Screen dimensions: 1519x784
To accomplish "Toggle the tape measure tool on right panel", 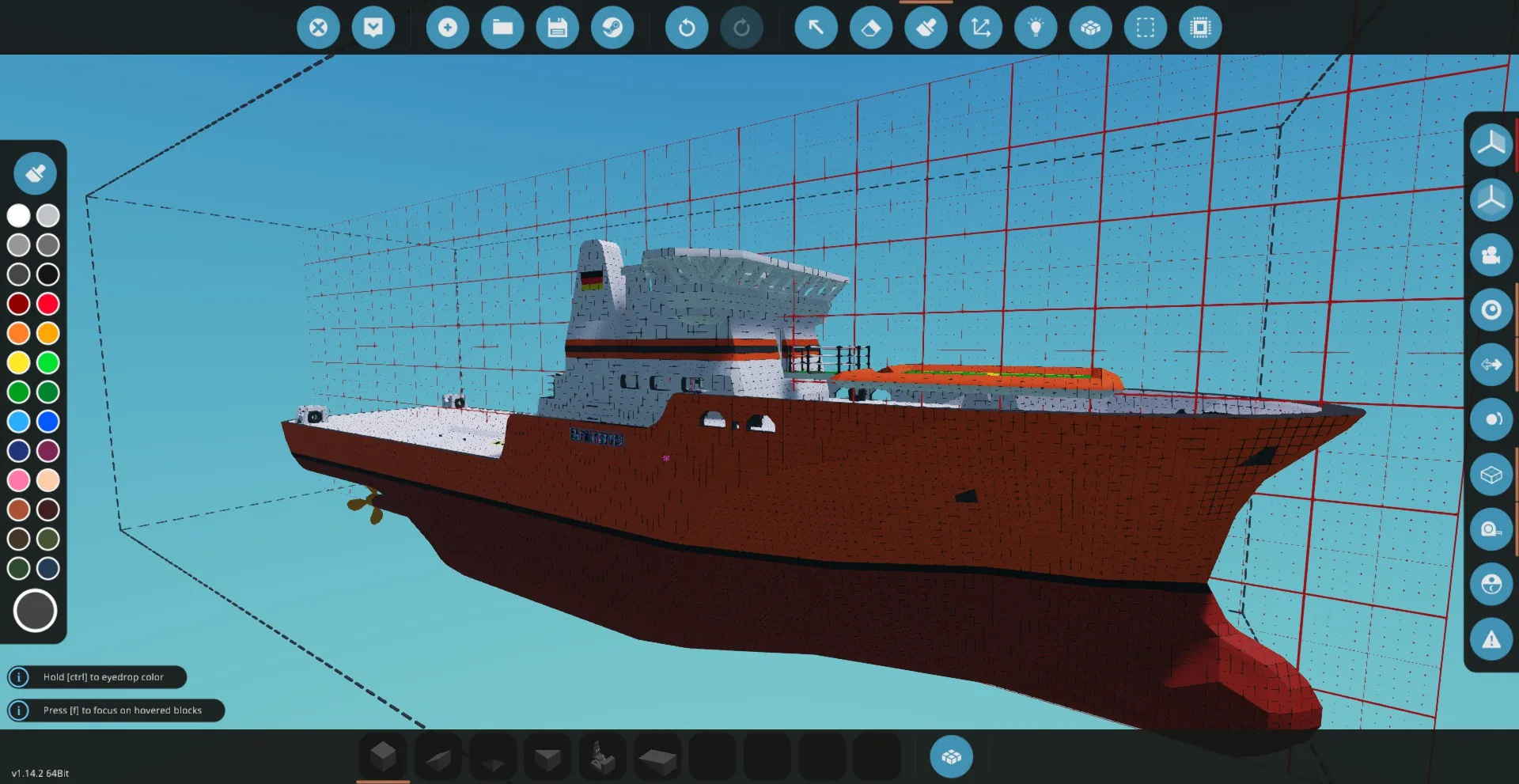I will tap(1491, 529).
